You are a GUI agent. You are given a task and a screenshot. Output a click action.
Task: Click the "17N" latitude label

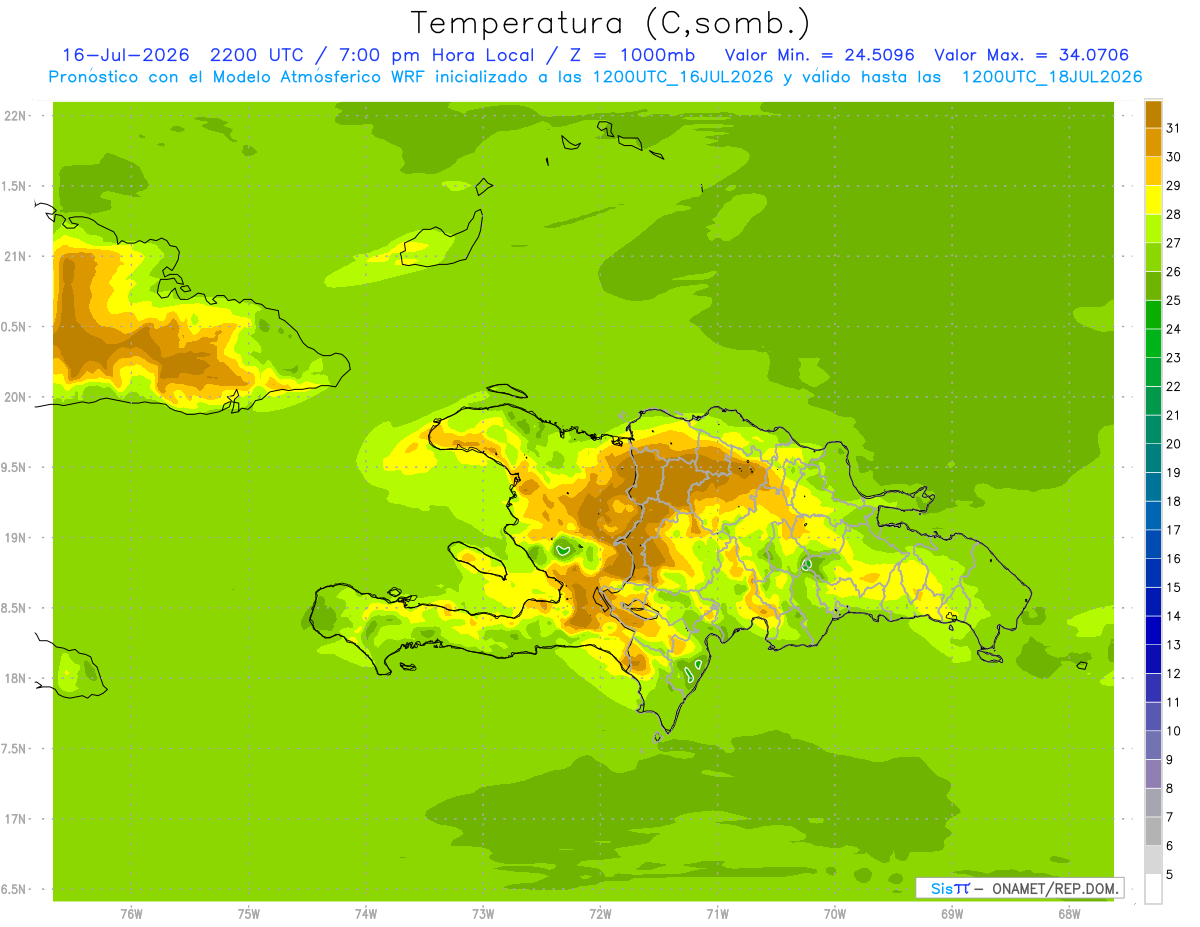pos(14,819)
